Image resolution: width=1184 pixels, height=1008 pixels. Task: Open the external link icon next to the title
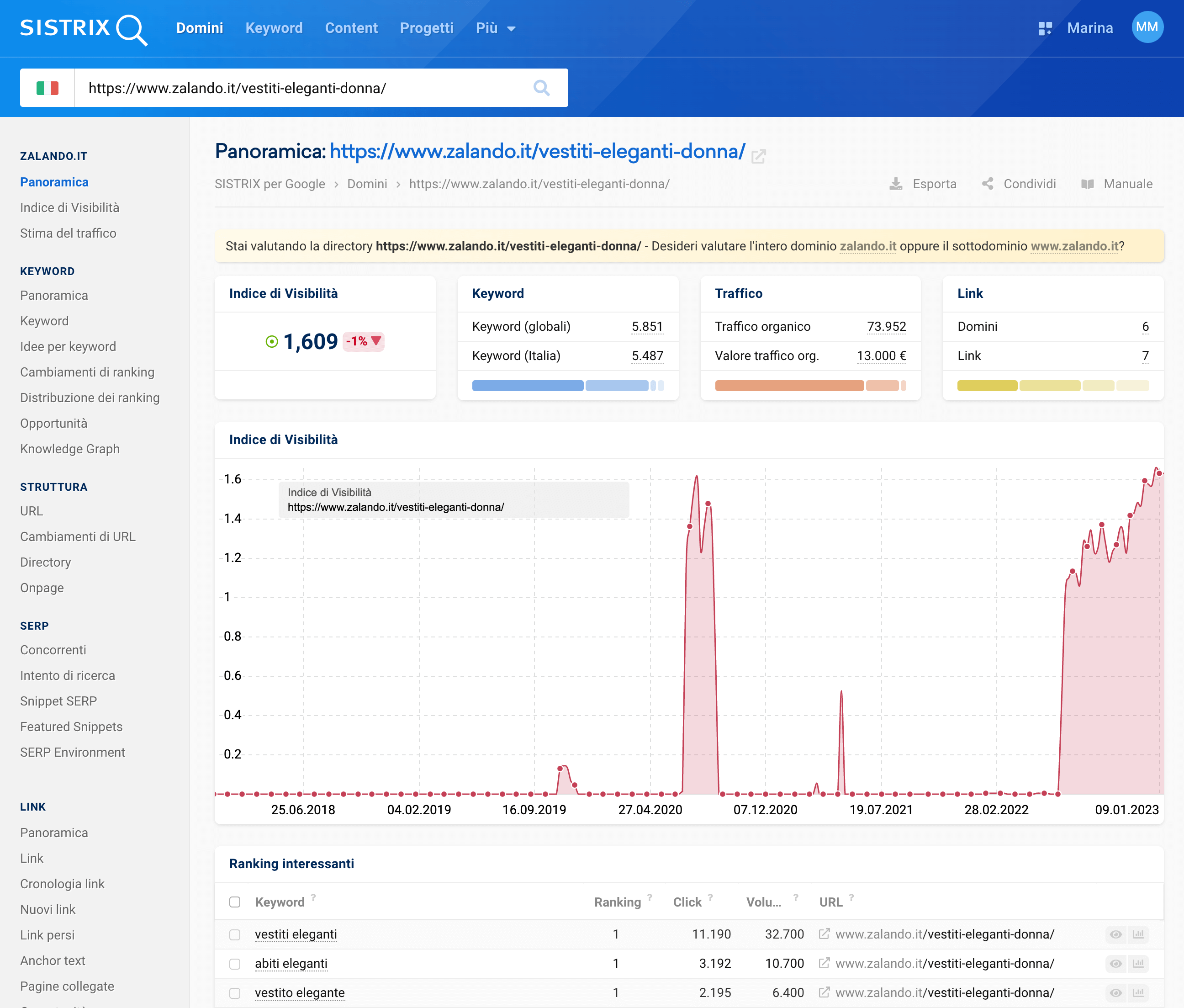tap(758, 156)
